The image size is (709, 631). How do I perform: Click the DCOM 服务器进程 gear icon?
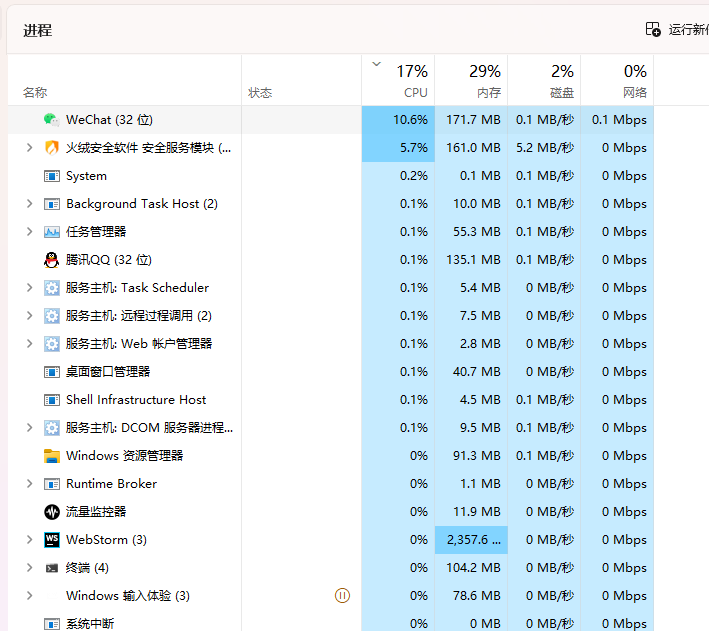(52, 428)
